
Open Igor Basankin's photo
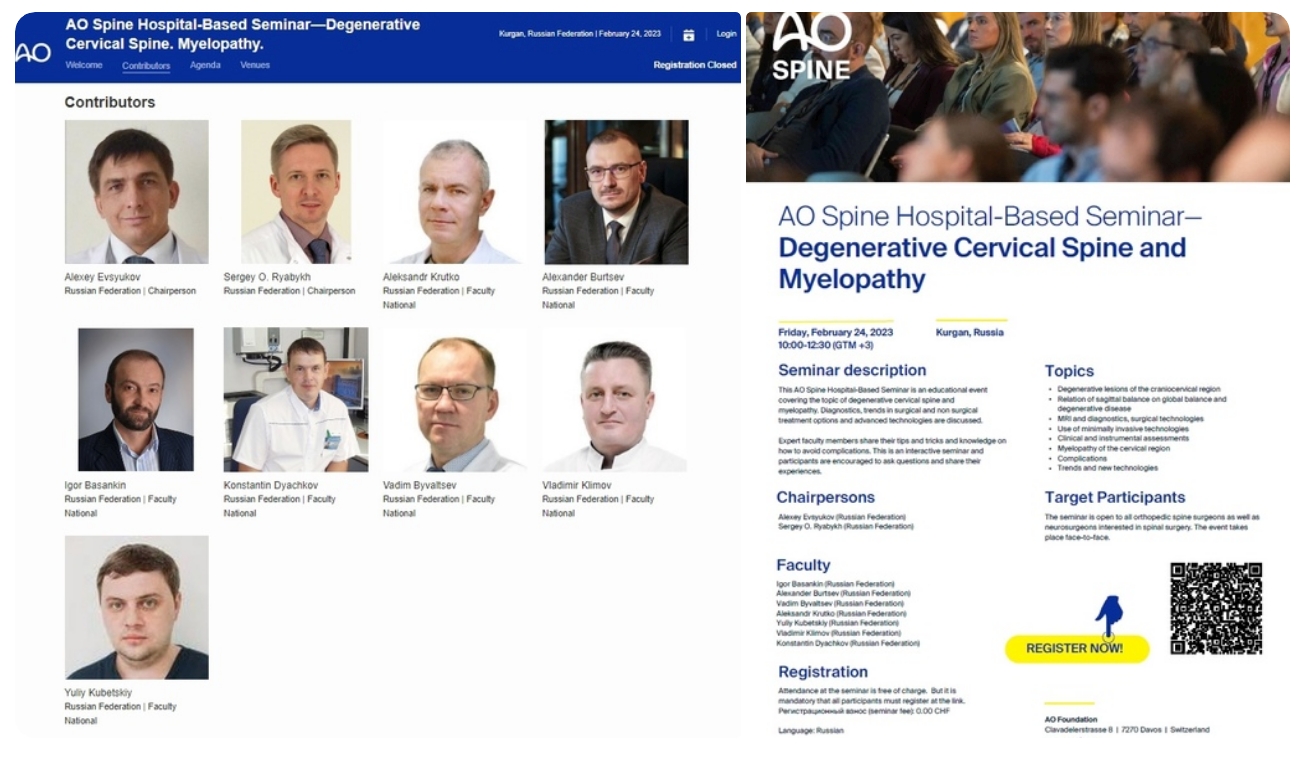[x=136, y=400]
